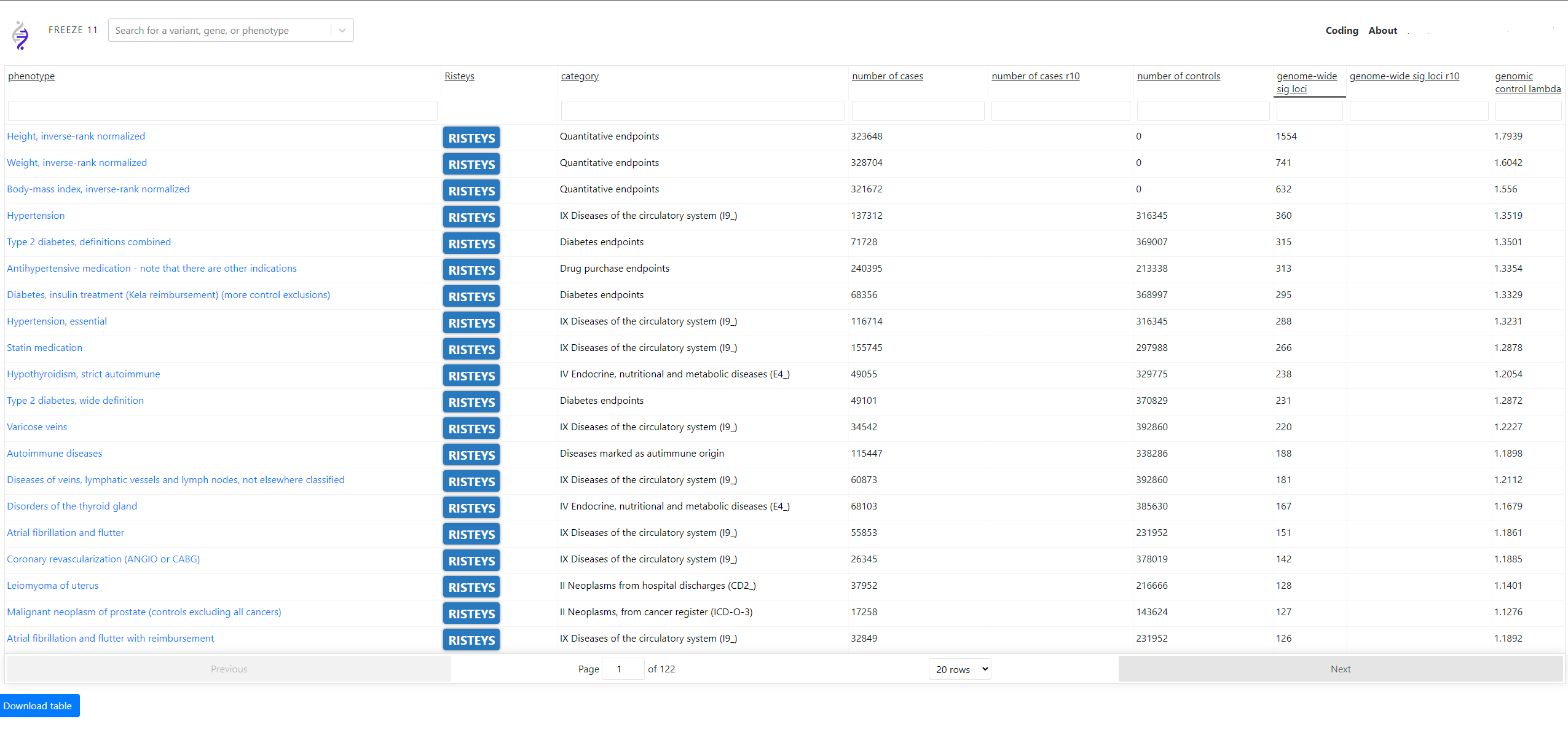Screen dimensions: 1568x732
Task: Open the Leiomyoma of uterus link
Action: point(53,586)
